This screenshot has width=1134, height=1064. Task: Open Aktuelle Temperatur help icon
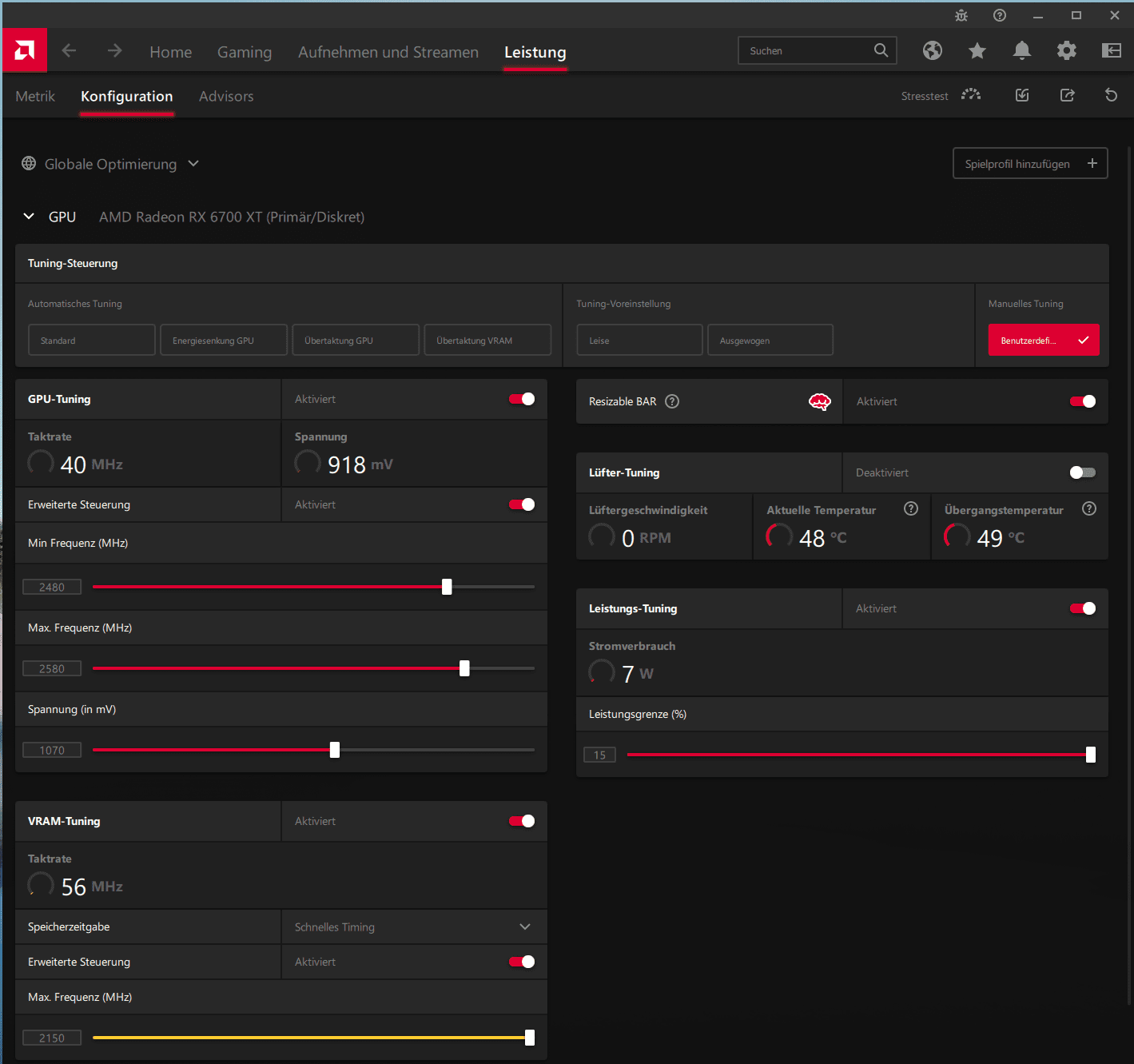(911, 508)
